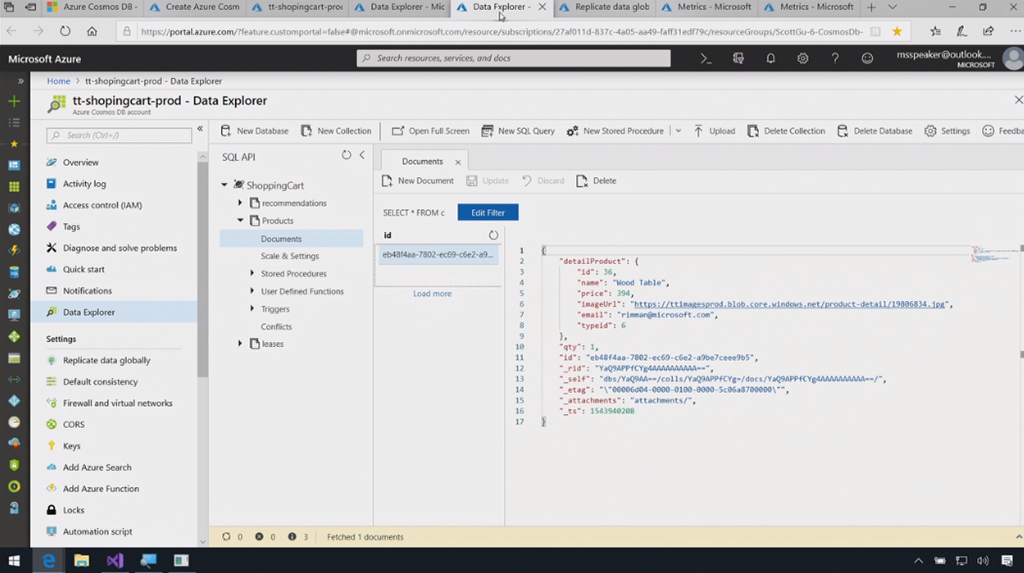Refresh the SQL API tree
The width and height of the screenshot is (1024, 573).
click(346, 156)
